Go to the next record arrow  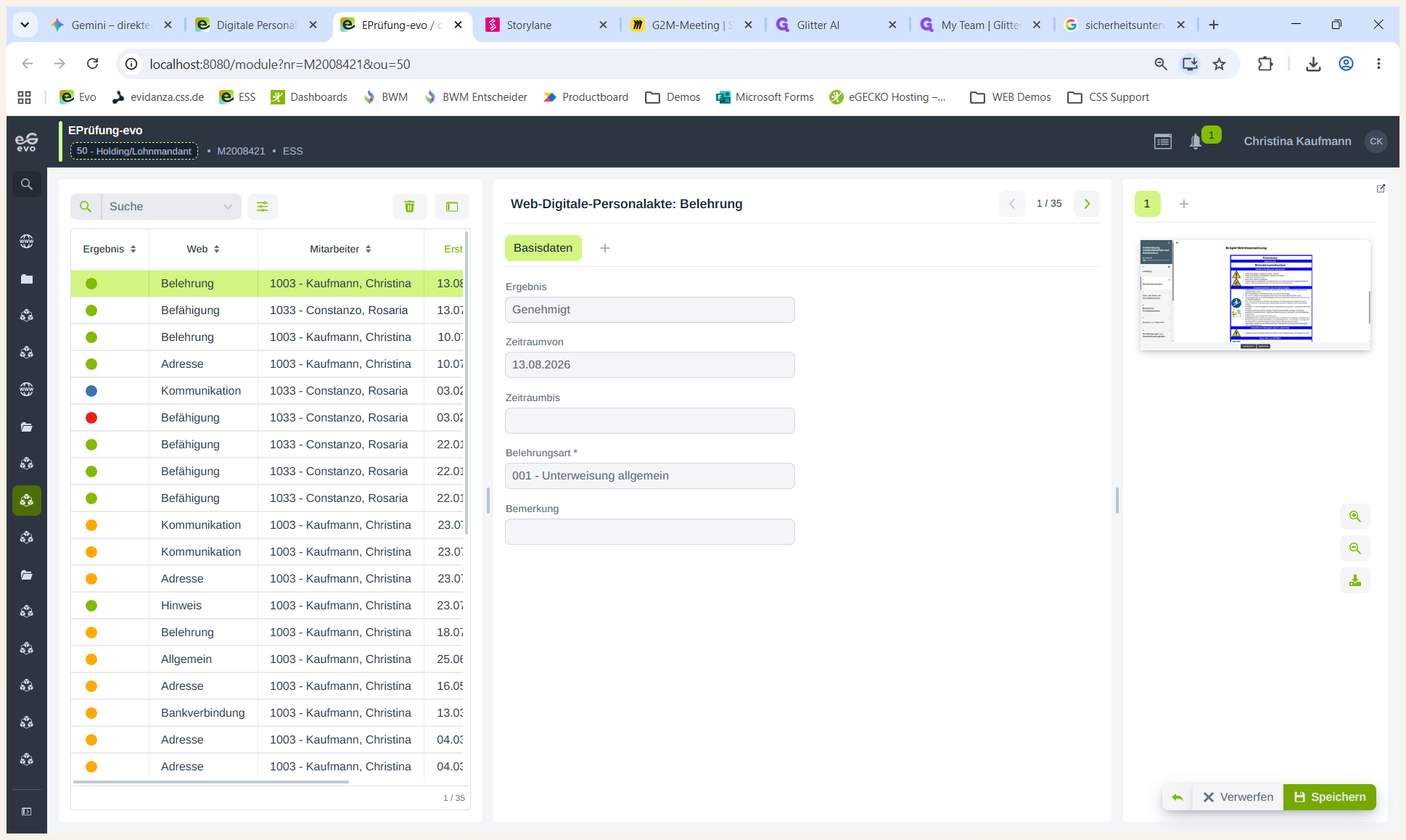point(1087,204)
